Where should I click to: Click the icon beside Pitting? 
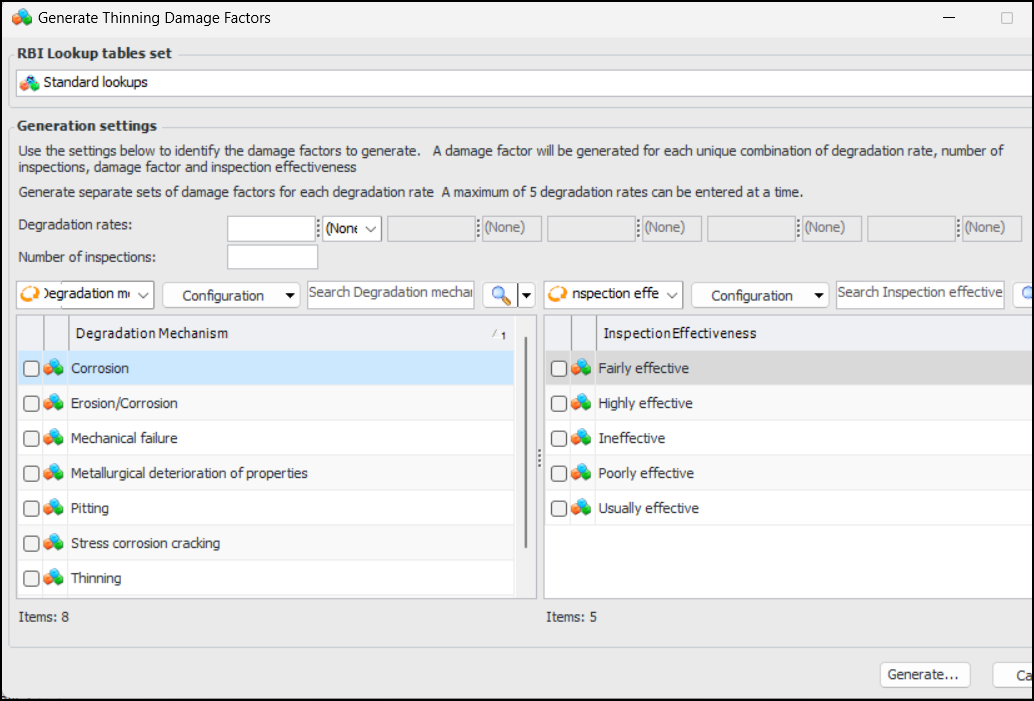[53, 508]
